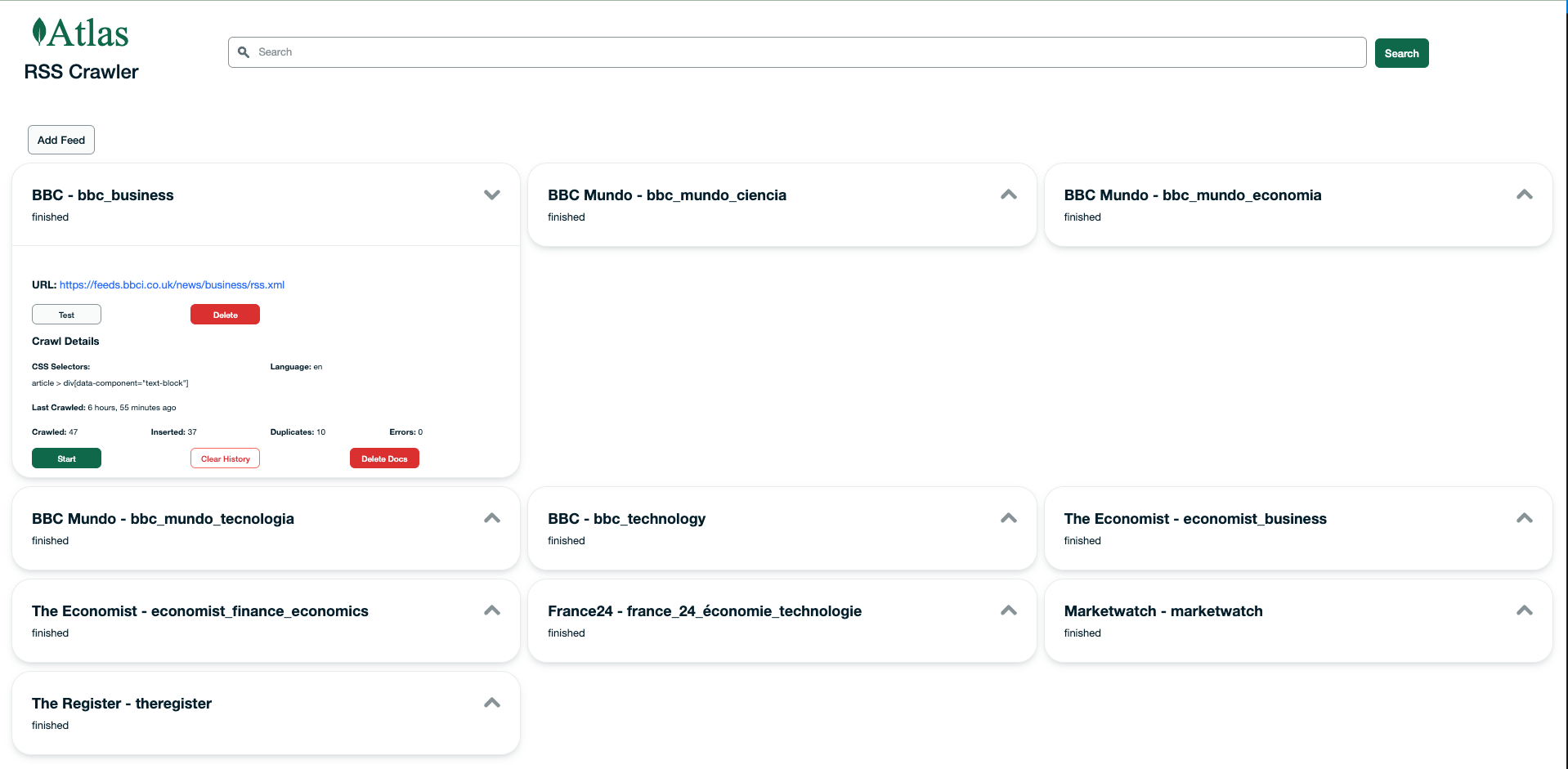Expand The Register feed card
Viewport: 1568px width, 769px height.
click(x=492, y=703)
